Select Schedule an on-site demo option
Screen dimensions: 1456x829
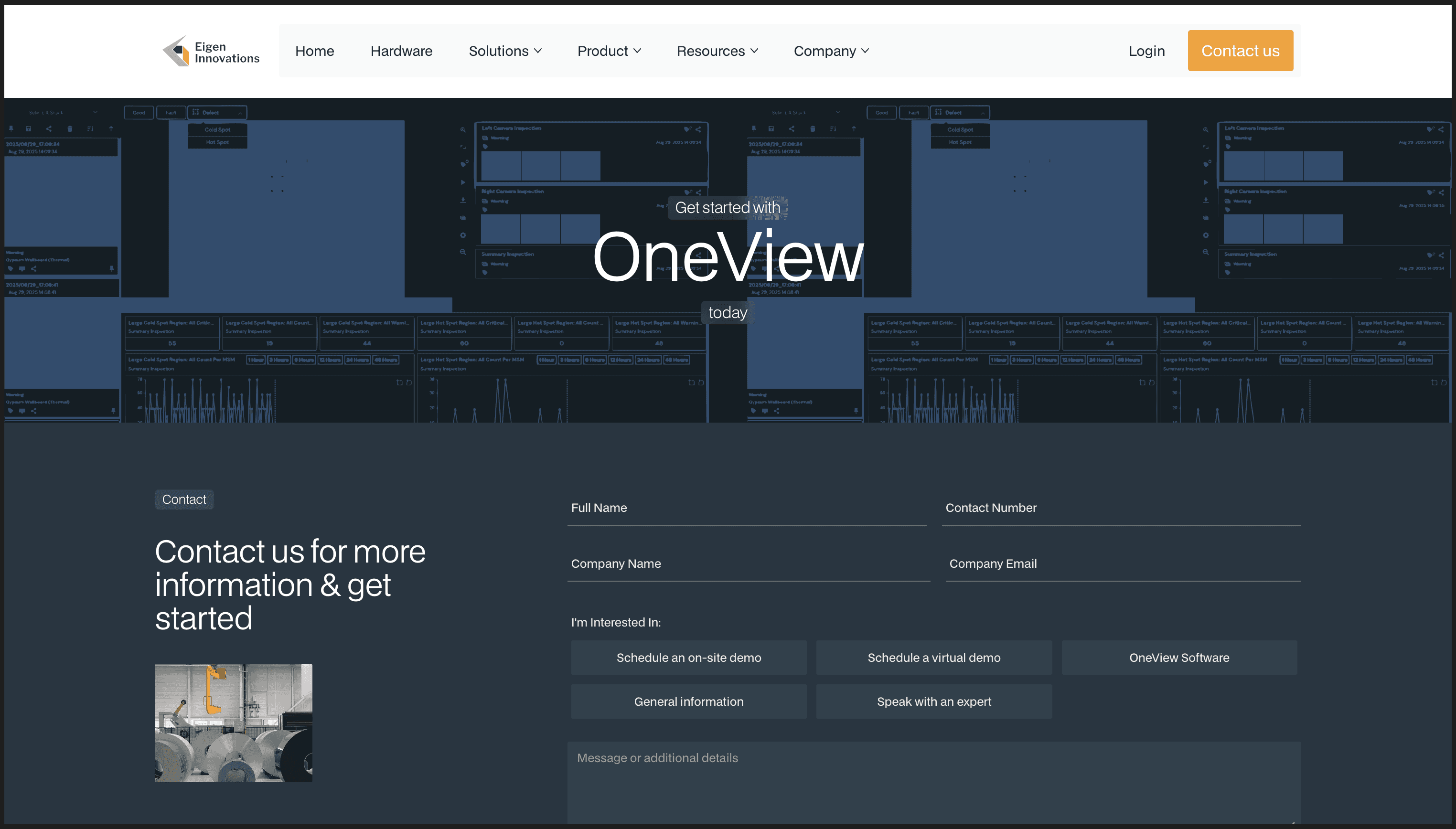click(688, 658)
